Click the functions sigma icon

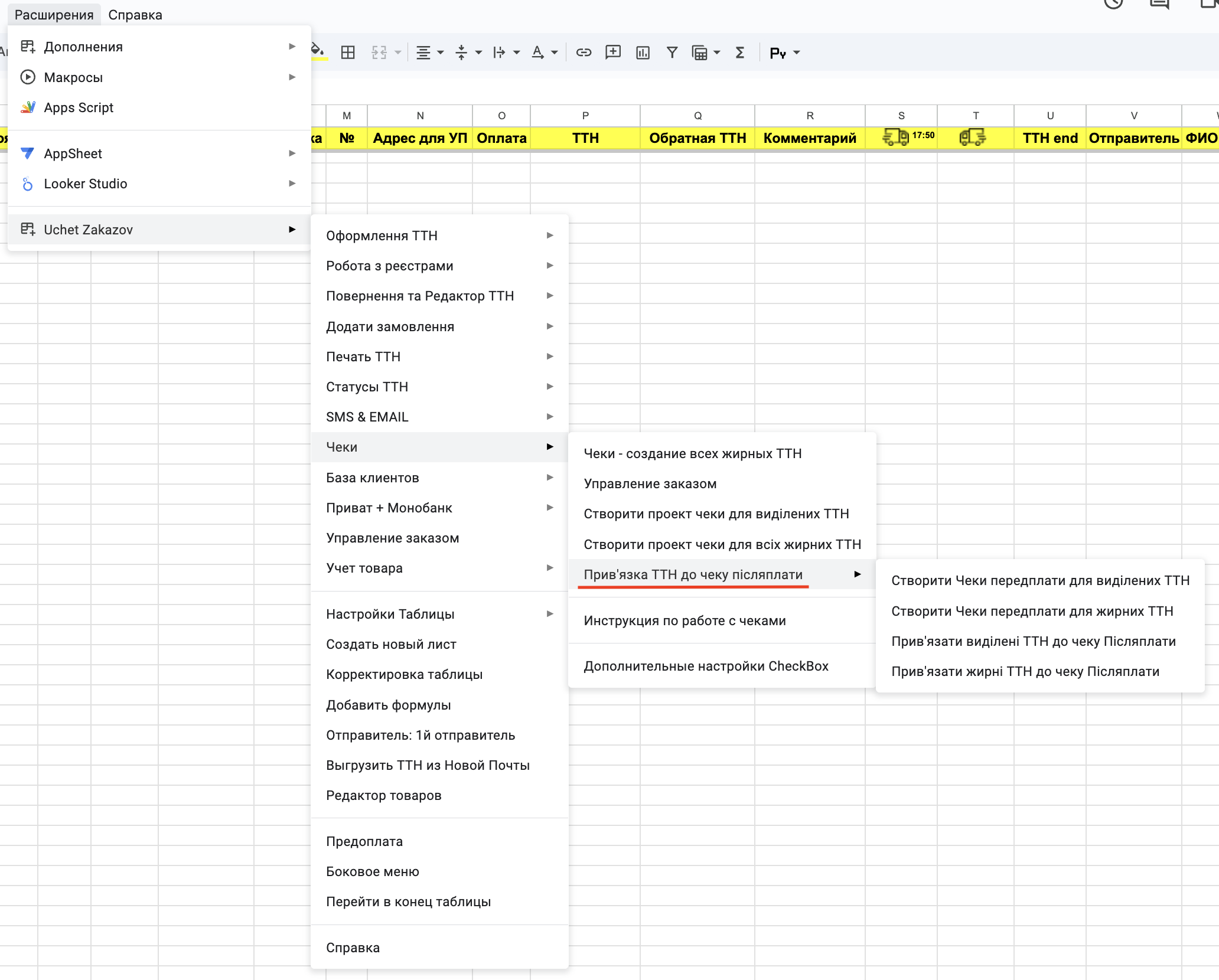point(739,53)
